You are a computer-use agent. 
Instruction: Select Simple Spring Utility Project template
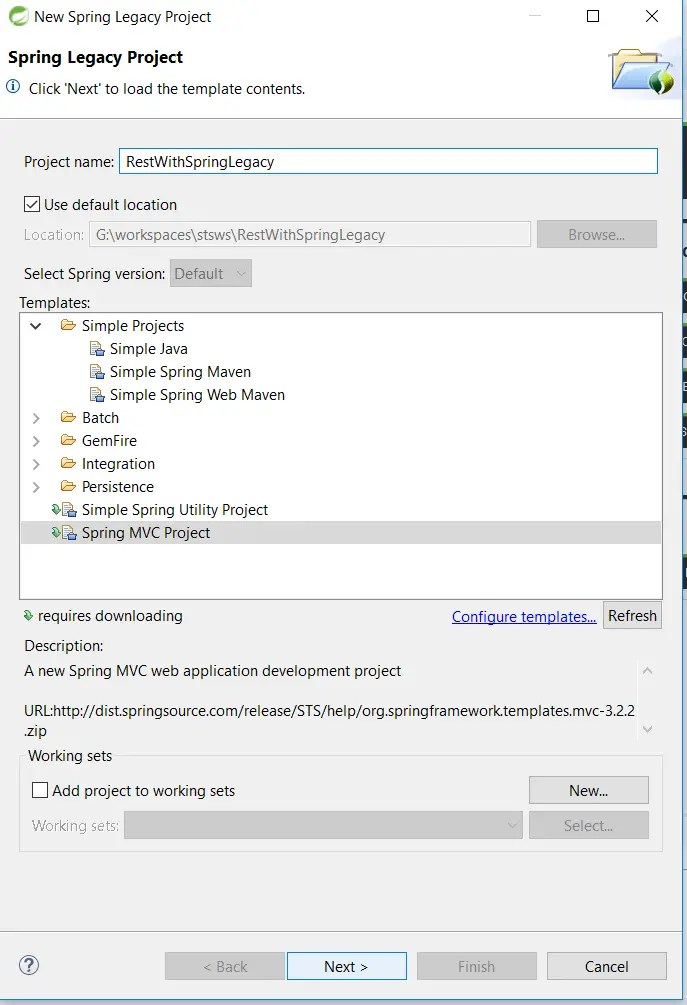175,510
